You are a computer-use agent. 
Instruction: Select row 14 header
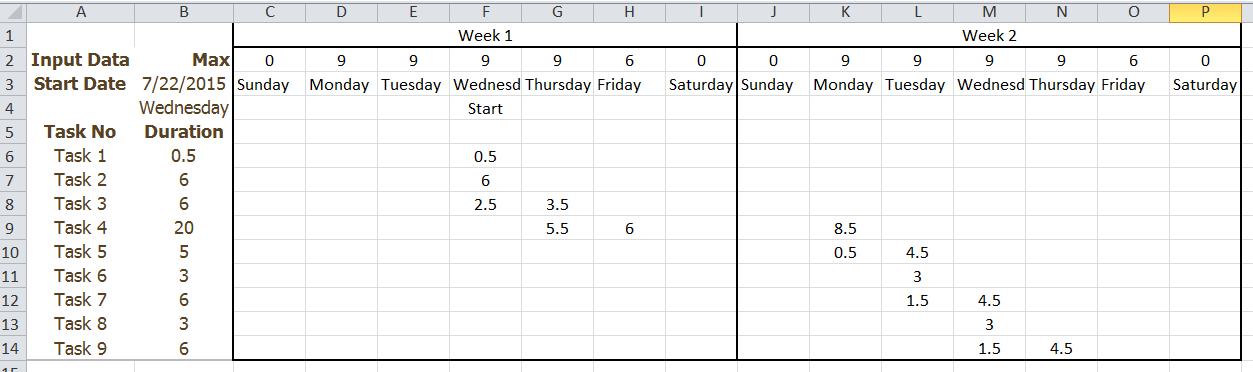(13, 348)
